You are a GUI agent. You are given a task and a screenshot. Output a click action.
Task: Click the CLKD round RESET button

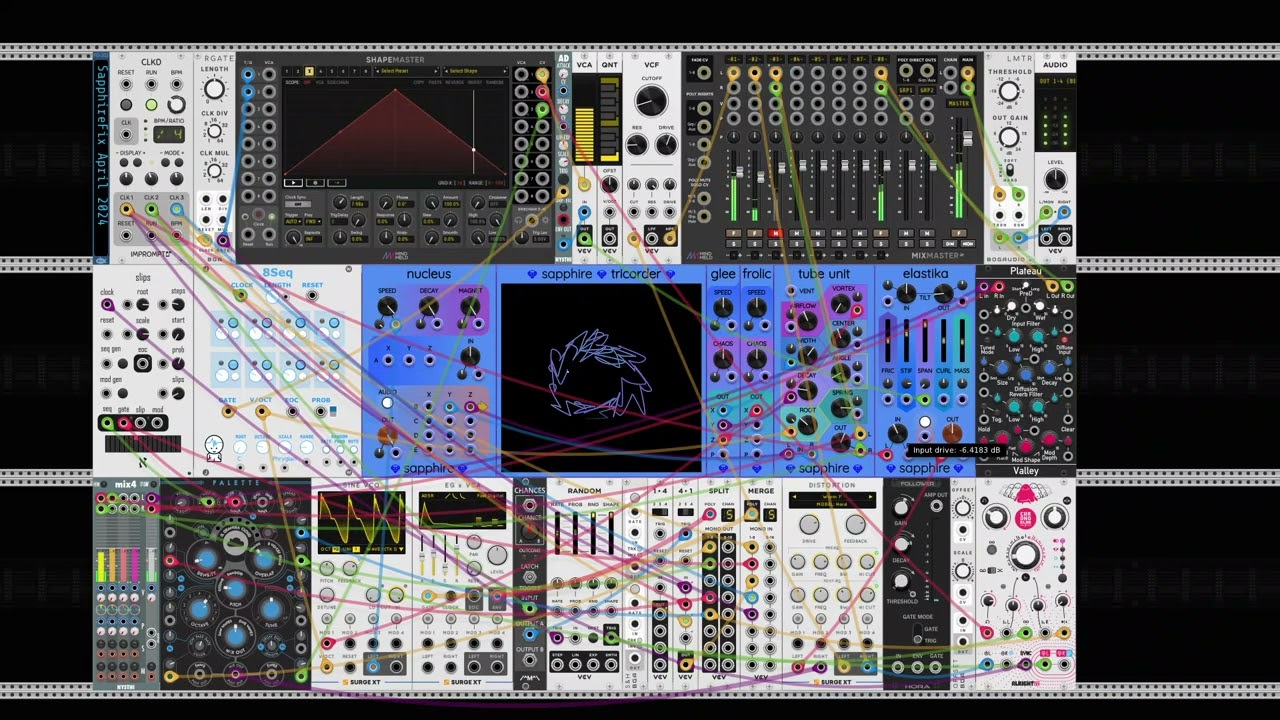pos(126,105)
